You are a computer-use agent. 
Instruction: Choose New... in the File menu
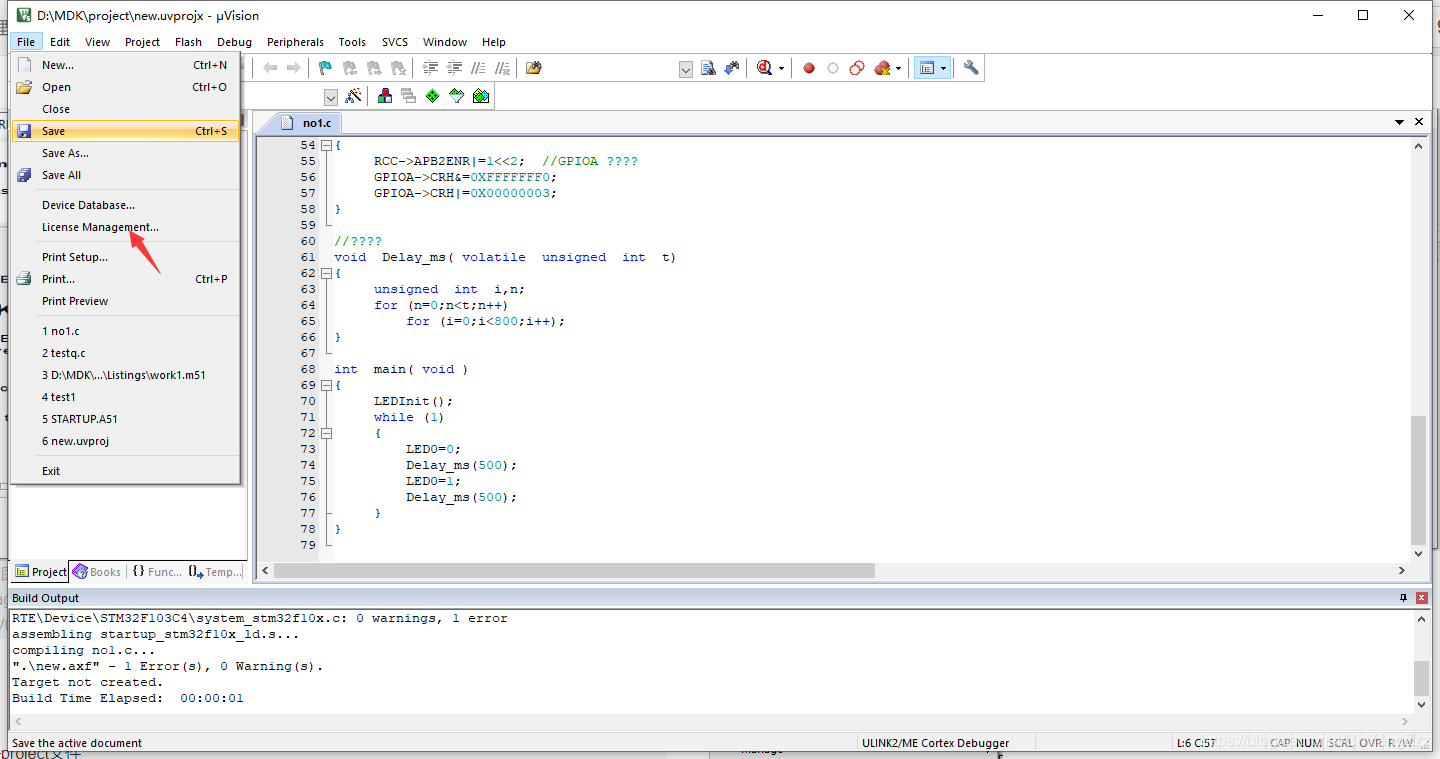click(125, 65)
